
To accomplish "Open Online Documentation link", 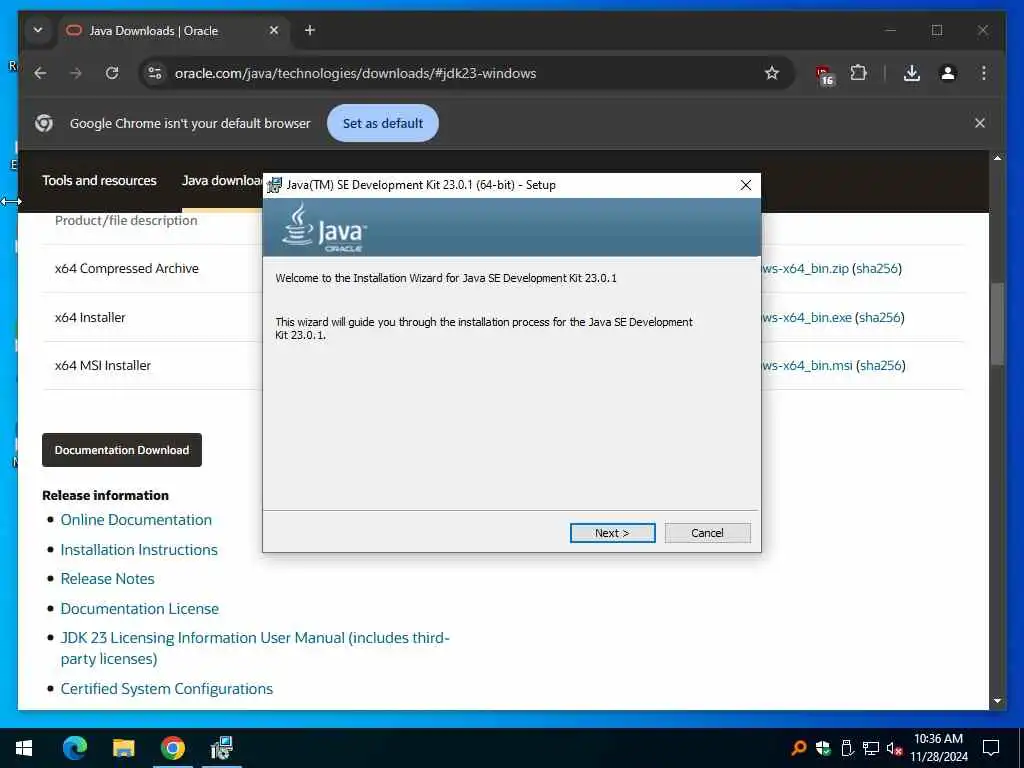I will tap(136, 520).
